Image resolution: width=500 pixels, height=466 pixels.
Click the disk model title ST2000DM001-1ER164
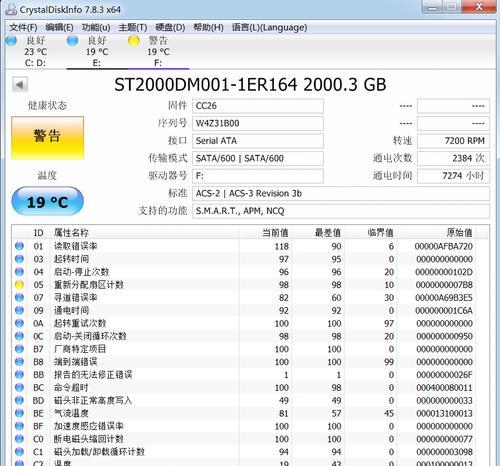[x=206, y=85]
